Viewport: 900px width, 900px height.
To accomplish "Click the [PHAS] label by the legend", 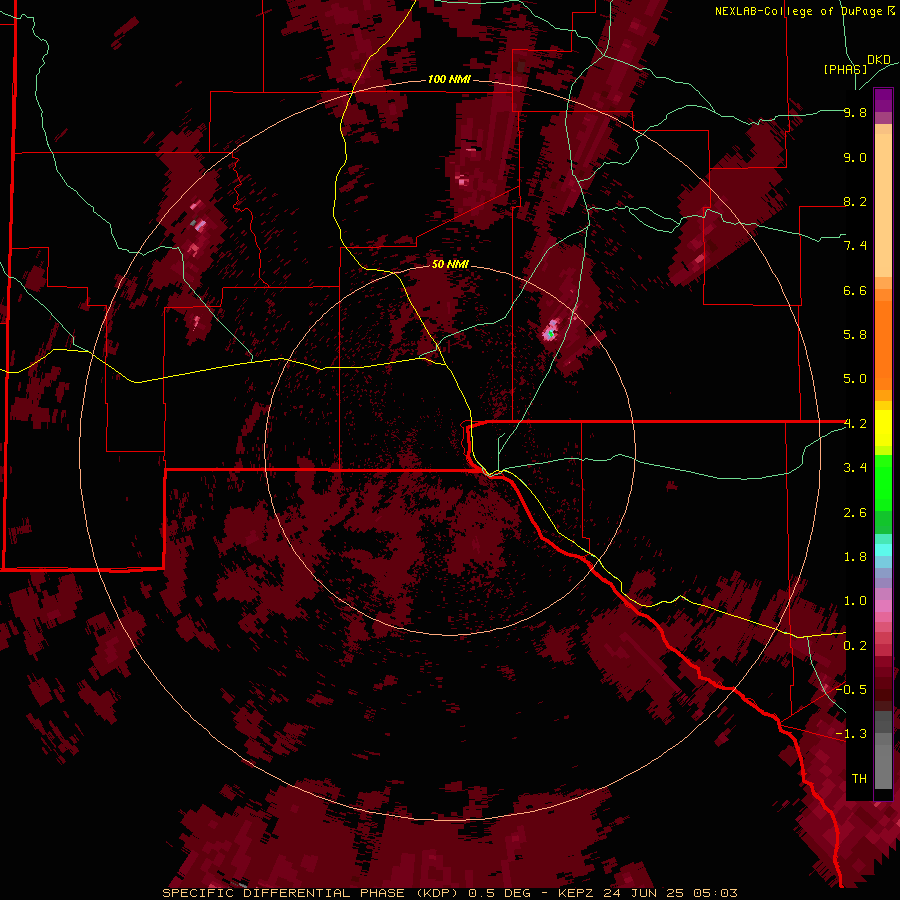I will [x=845, y=69].
